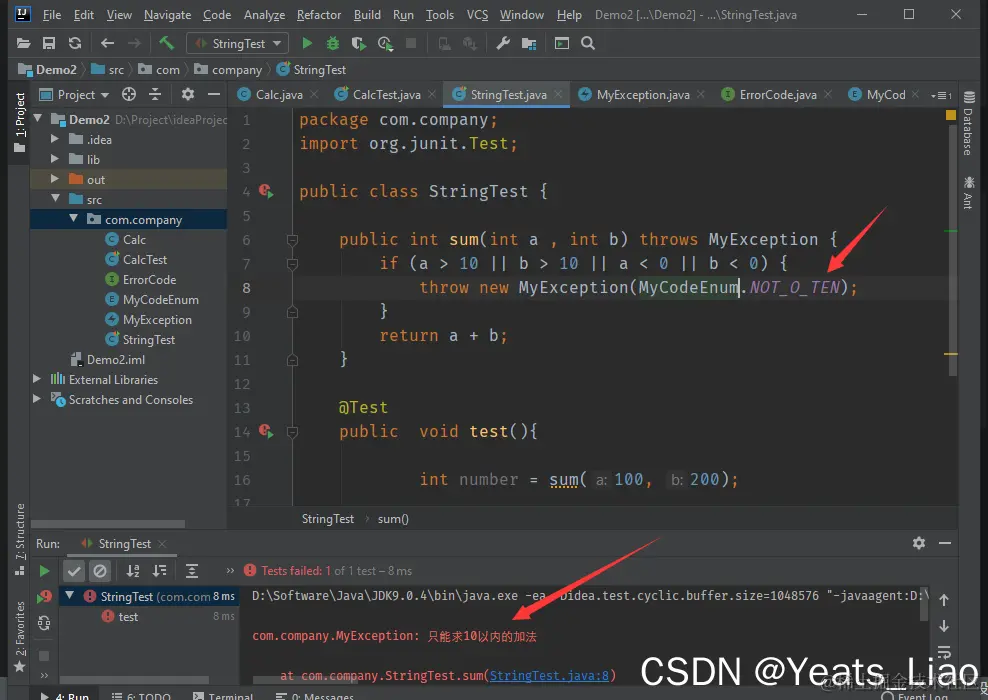The image size is (988, 700).
Task: Follow StringTest.java:8 stack trace link
Action: [x=549, y=675]
